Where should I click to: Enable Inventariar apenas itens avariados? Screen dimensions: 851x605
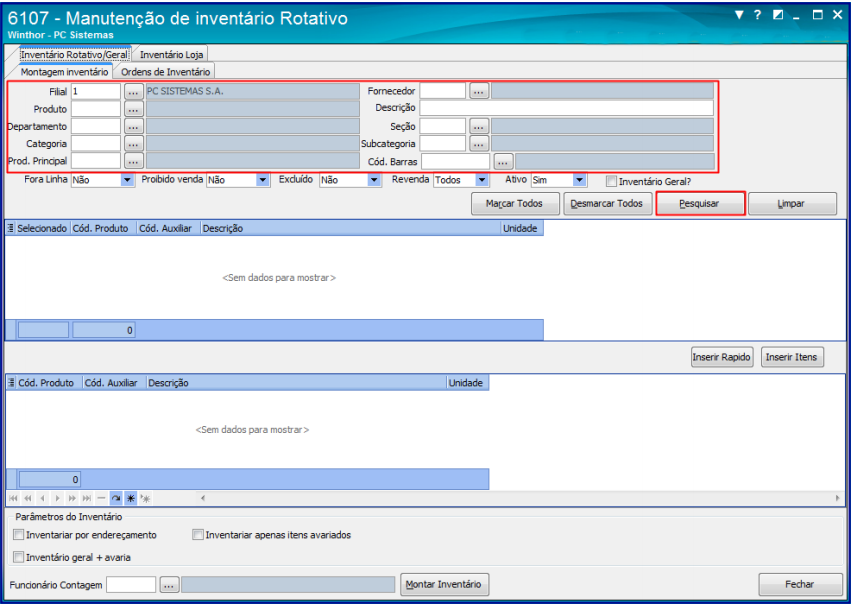198,535
